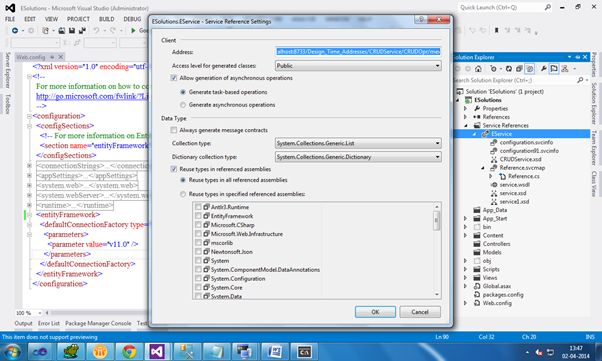
Task: Click the Solution Explorer search magnifier icon
Action: (580, 80)
